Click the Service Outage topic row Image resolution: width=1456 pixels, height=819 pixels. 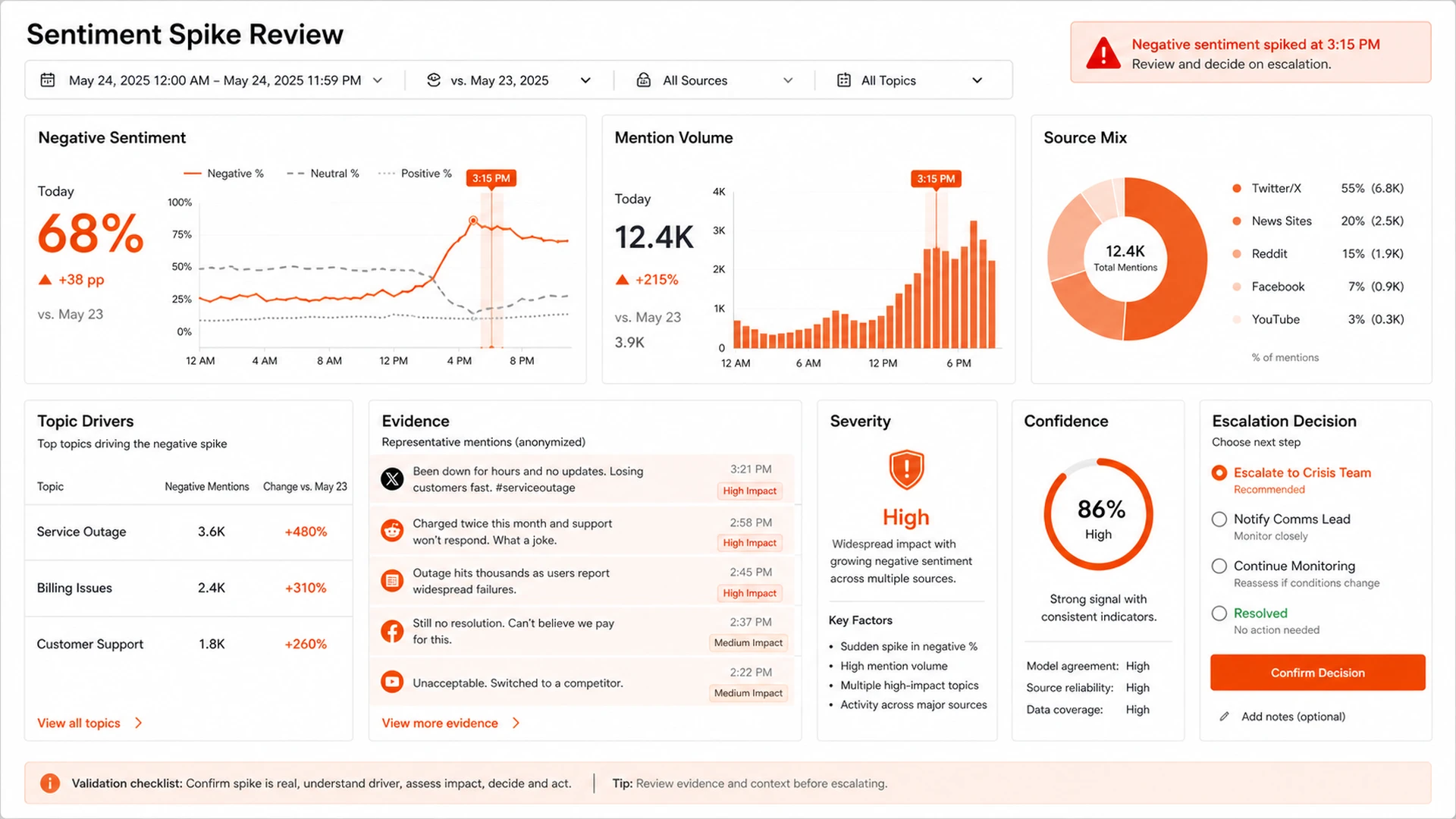pyautogui.click(x=188, y=532)
